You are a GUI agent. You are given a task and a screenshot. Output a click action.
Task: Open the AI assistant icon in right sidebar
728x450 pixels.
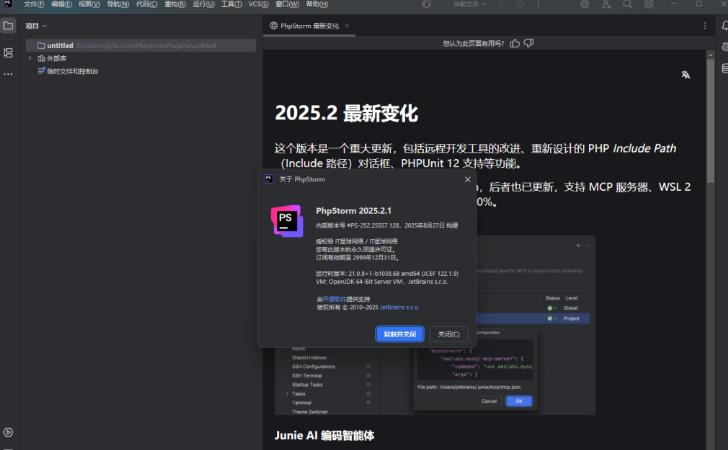click(724, 47)
